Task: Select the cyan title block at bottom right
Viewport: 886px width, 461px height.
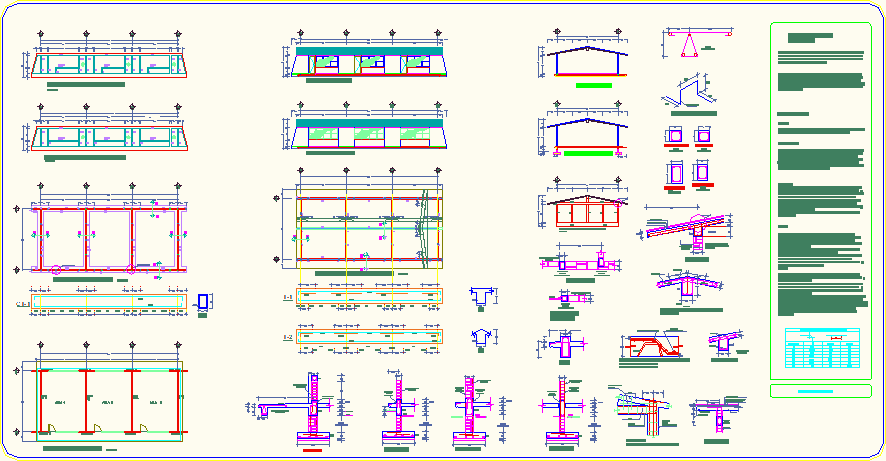Action: tap(819, 390)
